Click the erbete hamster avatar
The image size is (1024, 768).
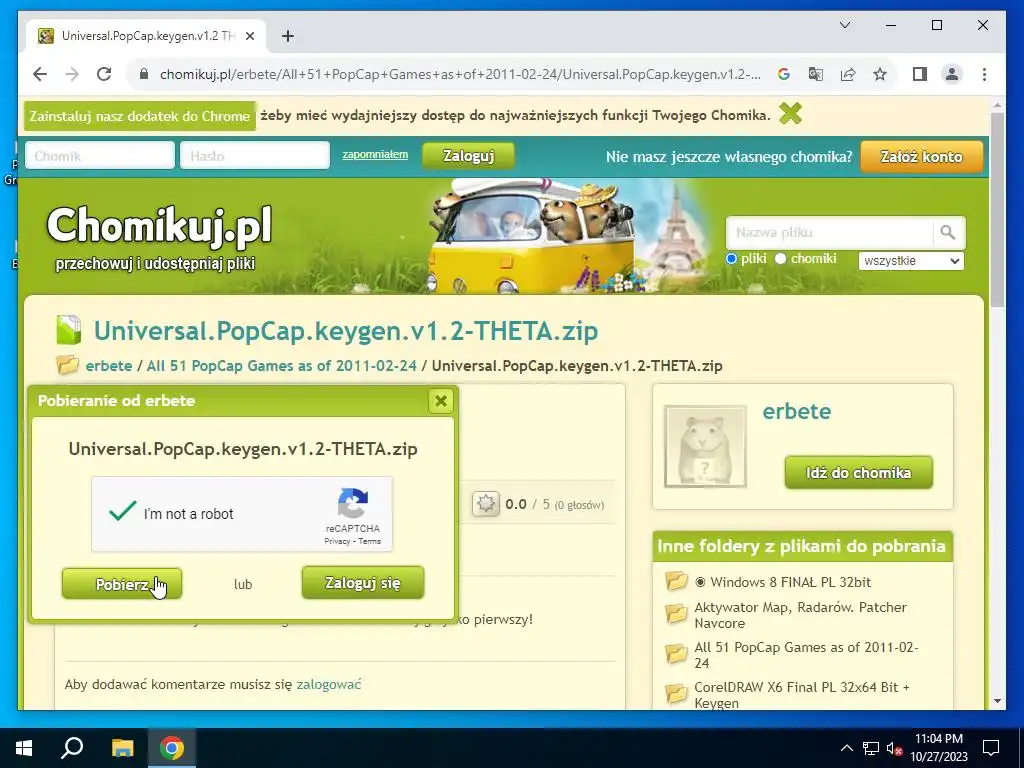pyautogui.click(x=705, y=447)
